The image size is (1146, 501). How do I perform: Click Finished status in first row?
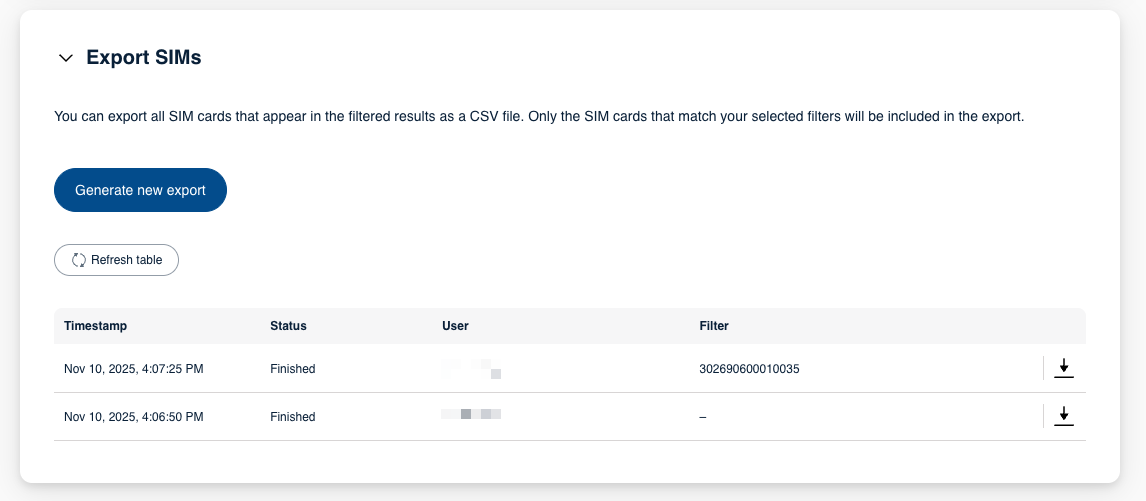pyautogui.click(x=292, y=369)
